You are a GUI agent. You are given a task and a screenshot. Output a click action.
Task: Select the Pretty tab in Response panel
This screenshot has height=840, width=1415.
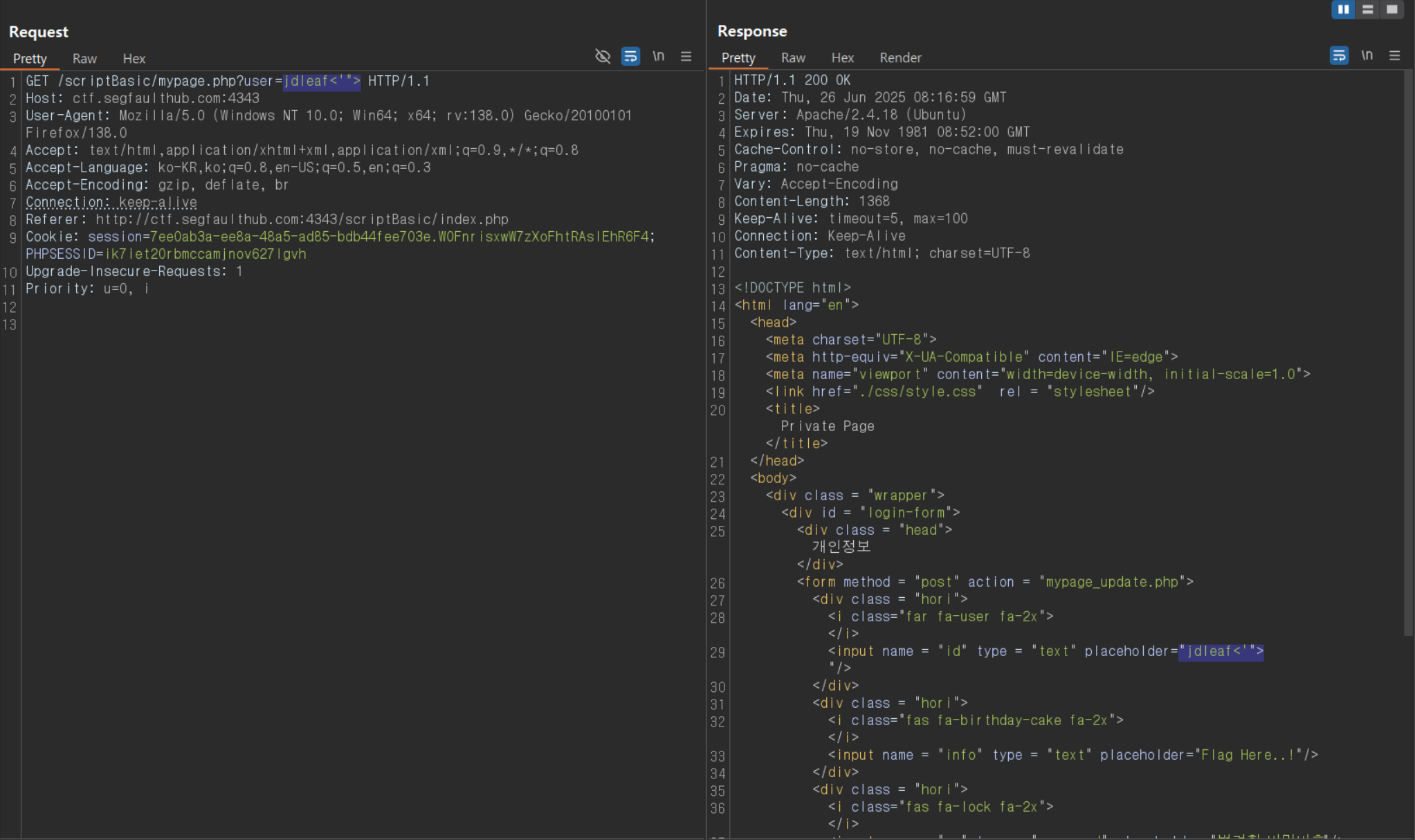[738, 58]
